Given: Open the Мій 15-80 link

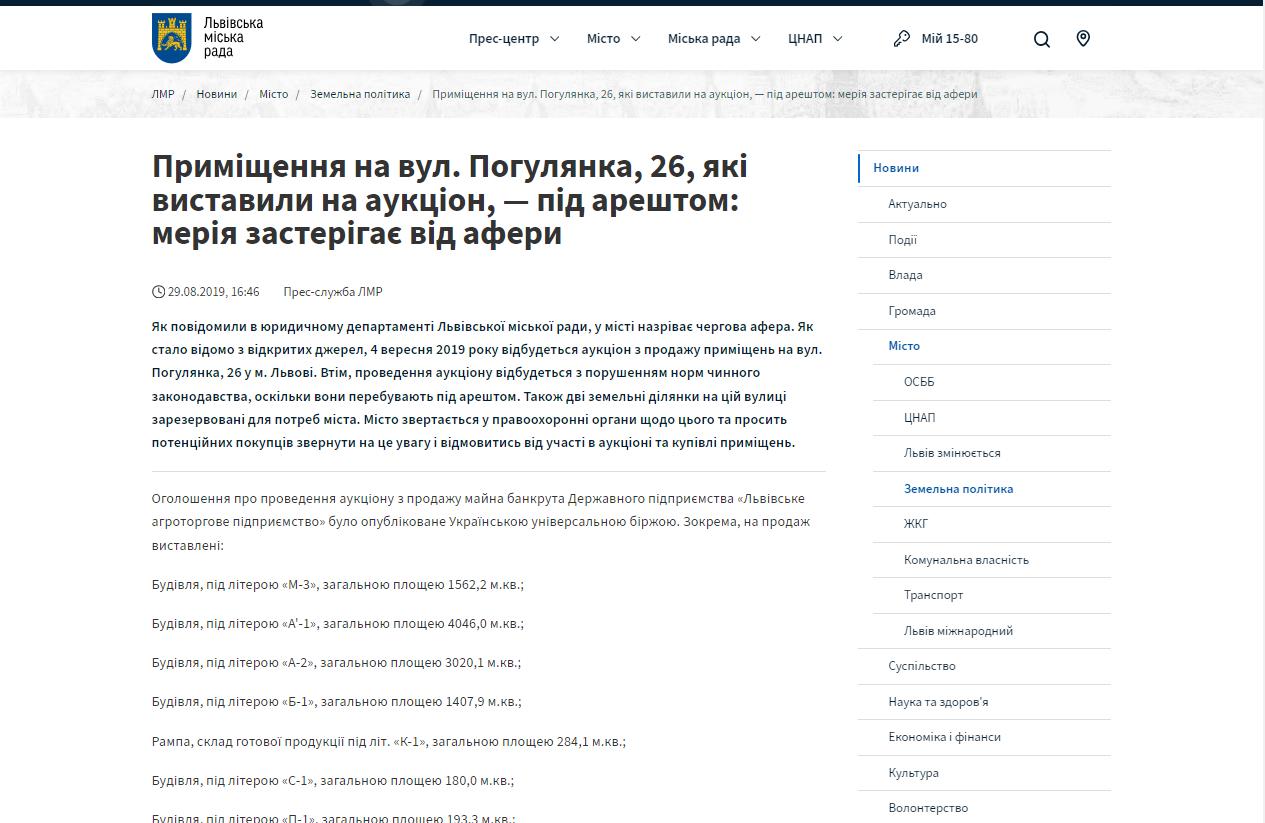Looking at the screenshot, I should click(949, 39).
